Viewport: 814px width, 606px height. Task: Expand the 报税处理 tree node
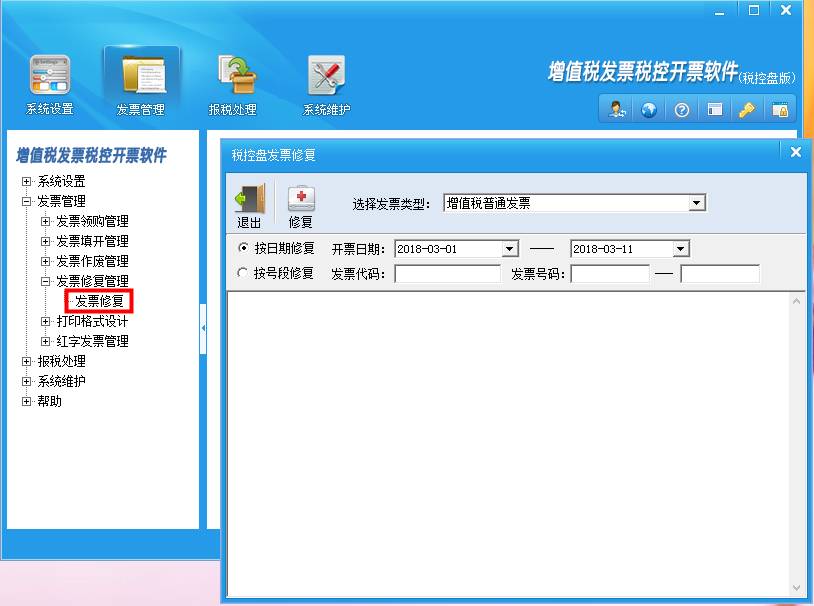26,361
